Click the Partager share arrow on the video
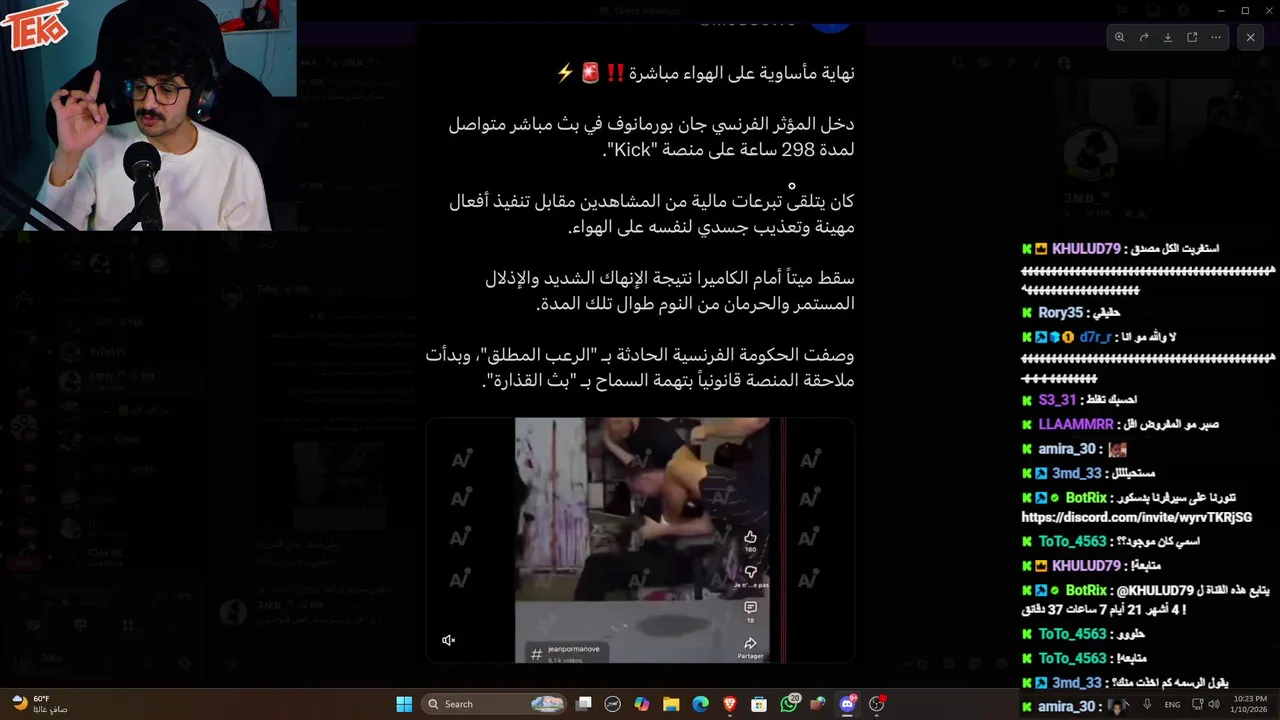The width and height of the screenshot is (1280, 720). pyautogui.click(x=750, y=643)
